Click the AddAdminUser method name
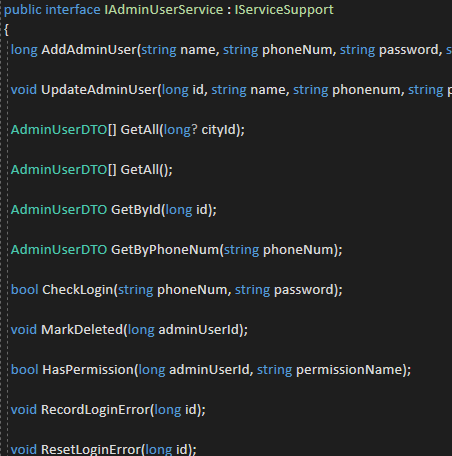452x456 pixels. (89, 50)
